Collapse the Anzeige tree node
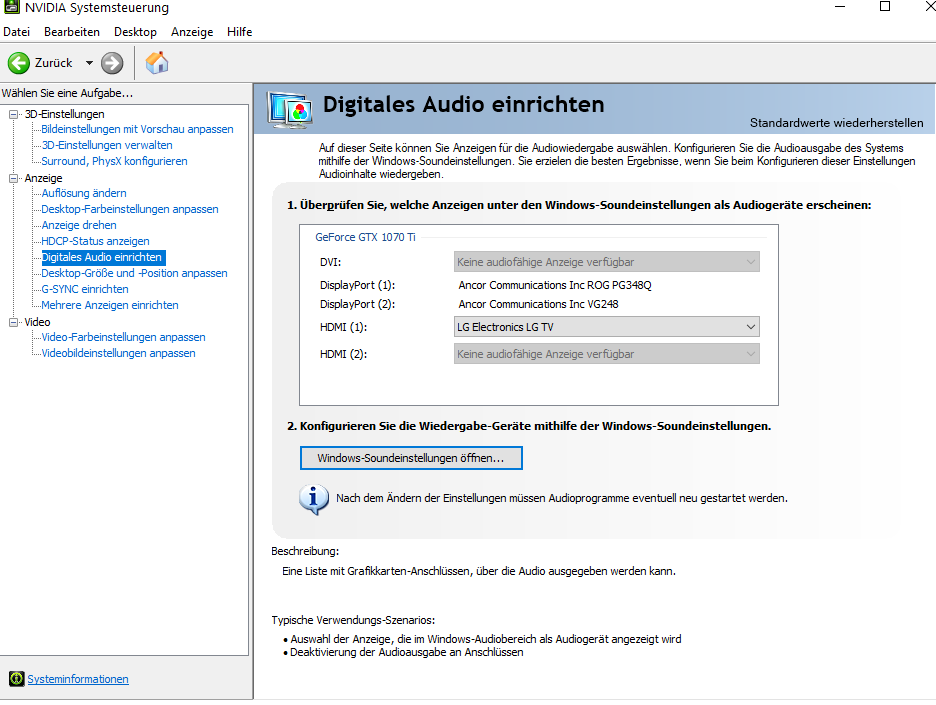Image resolution: width=936 pixels, height=705 pixels. [13, 178]
